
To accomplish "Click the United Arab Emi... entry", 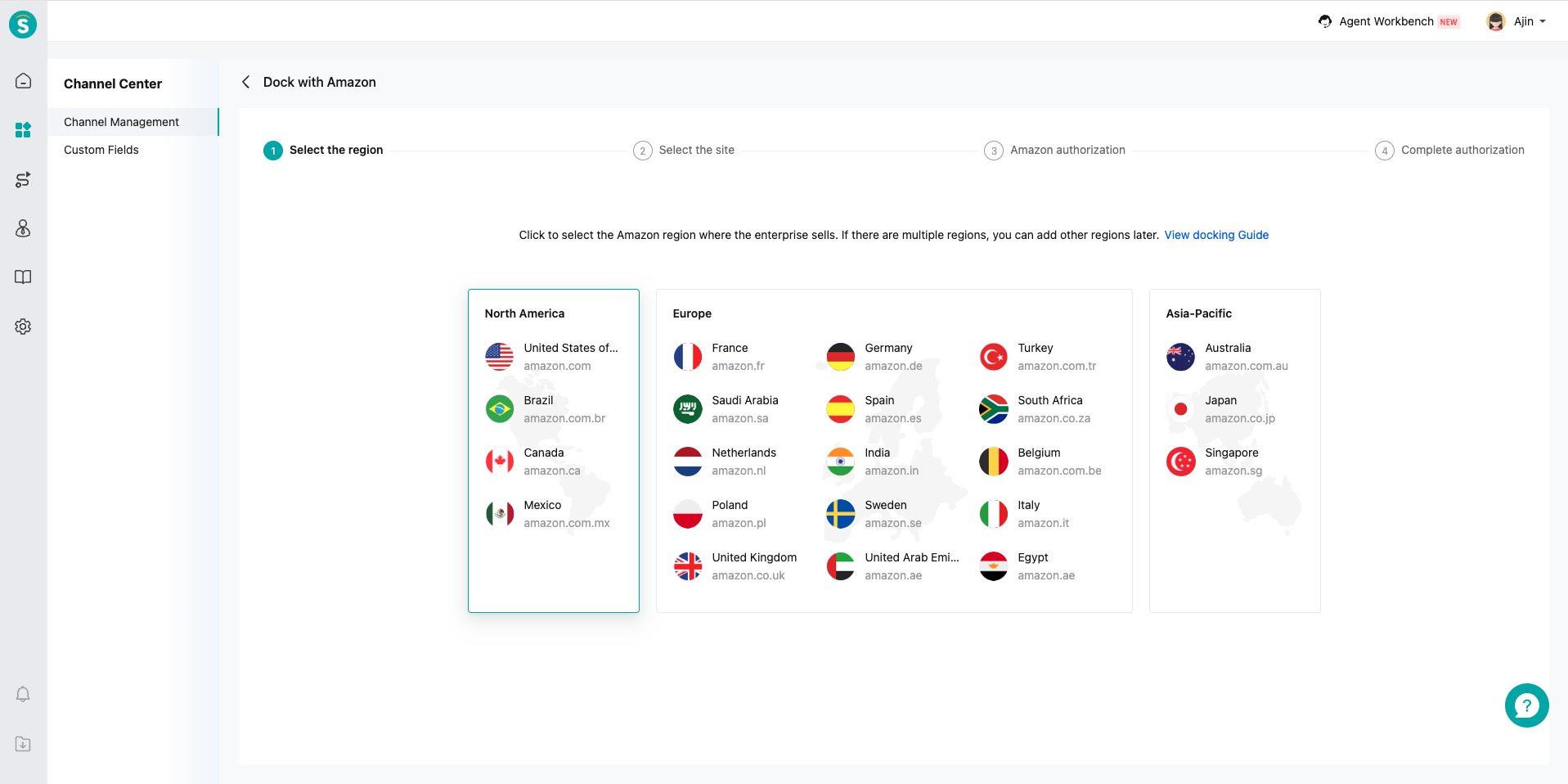I will coord(892,566).
